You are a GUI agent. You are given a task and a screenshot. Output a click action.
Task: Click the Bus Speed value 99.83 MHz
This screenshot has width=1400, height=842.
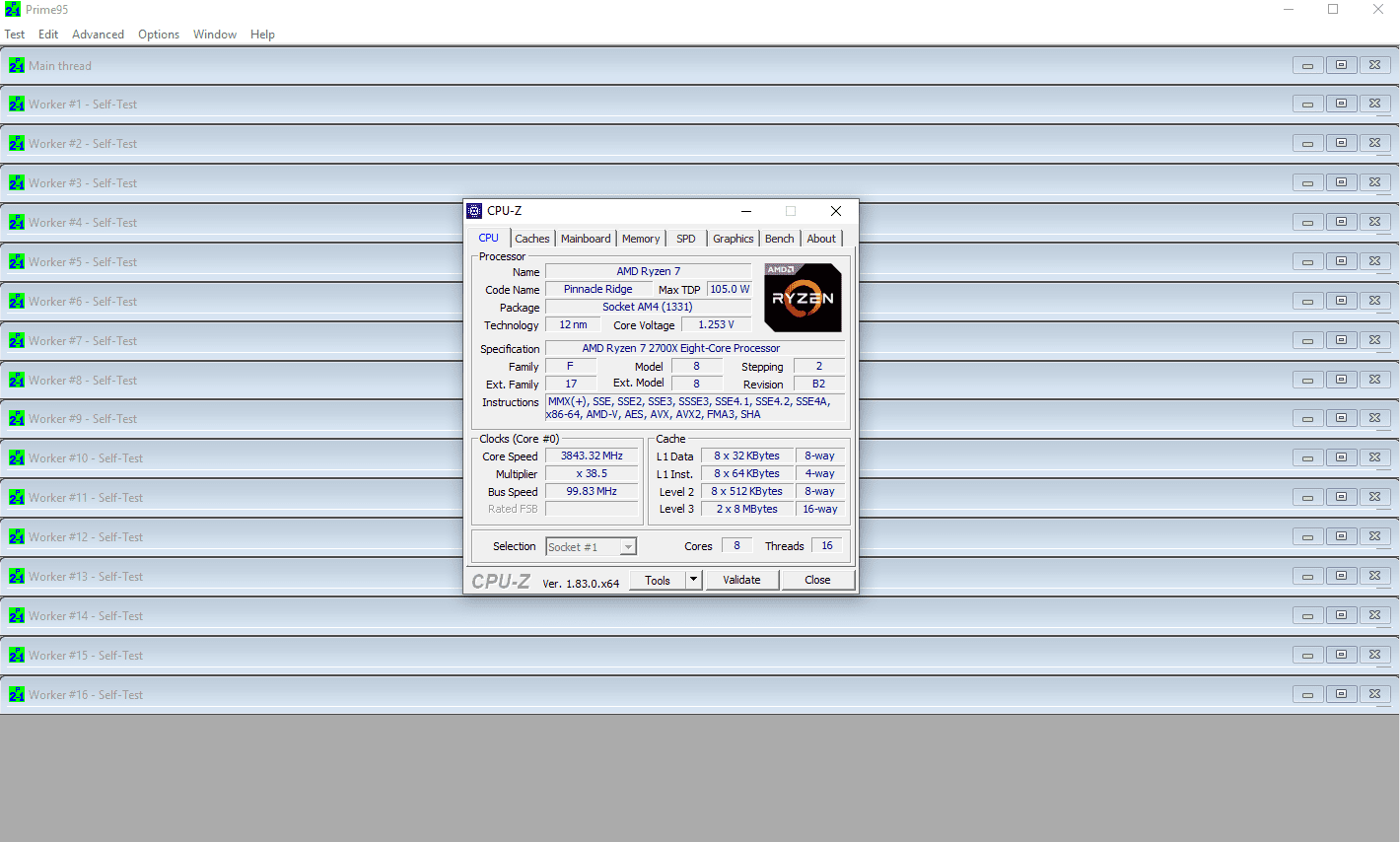[x=592, y=491]
